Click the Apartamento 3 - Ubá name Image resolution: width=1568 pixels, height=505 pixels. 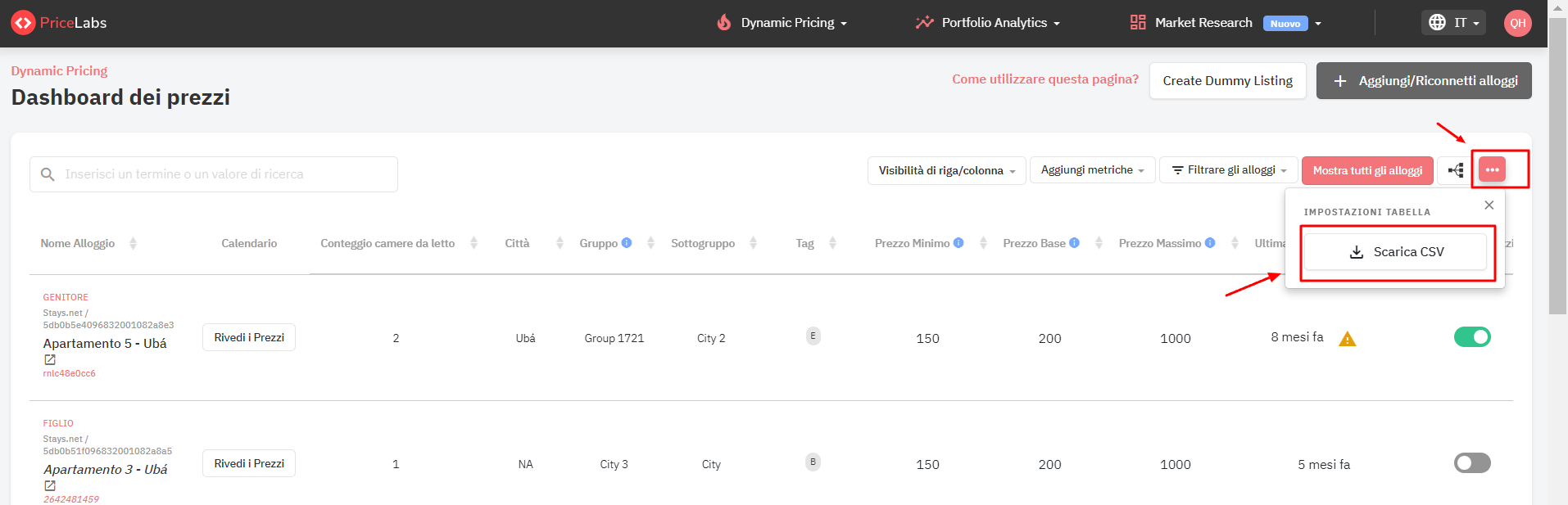106,470
